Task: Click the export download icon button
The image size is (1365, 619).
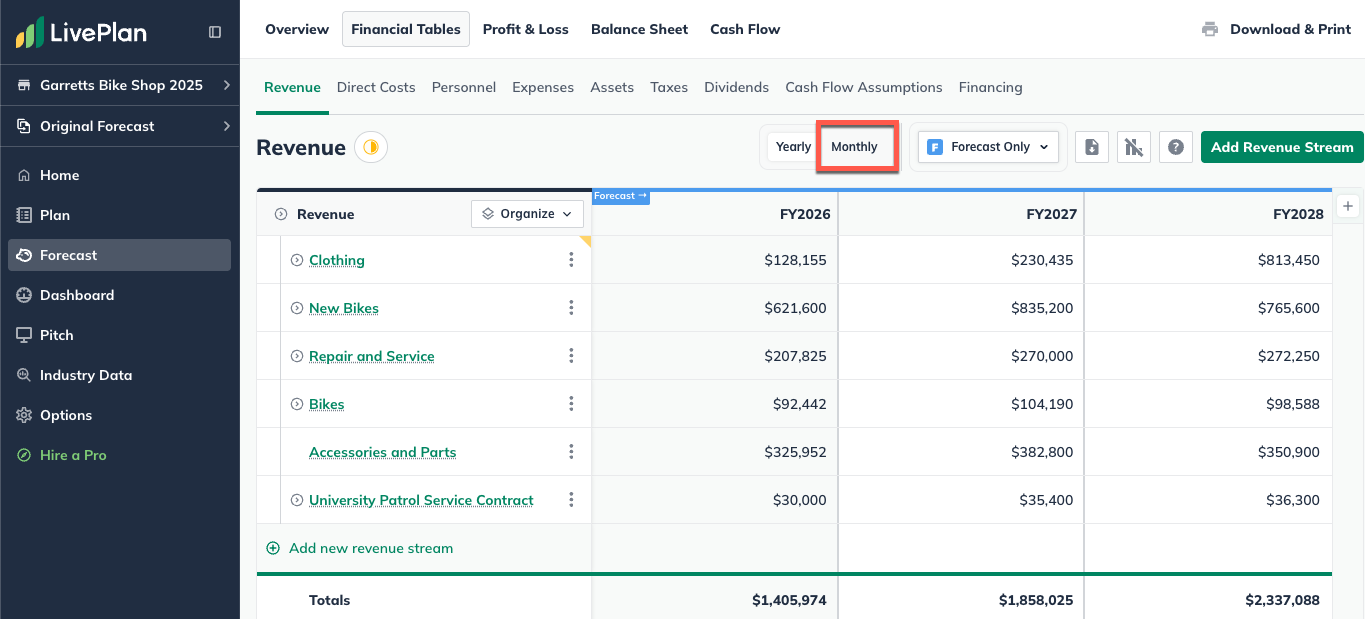Action: [x=1092, y=147]
